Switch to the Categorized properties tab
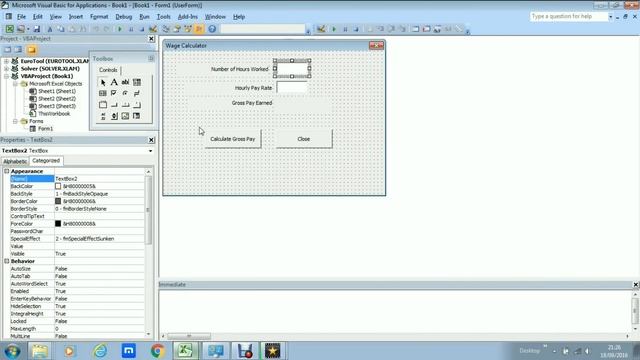 point(46,161)
